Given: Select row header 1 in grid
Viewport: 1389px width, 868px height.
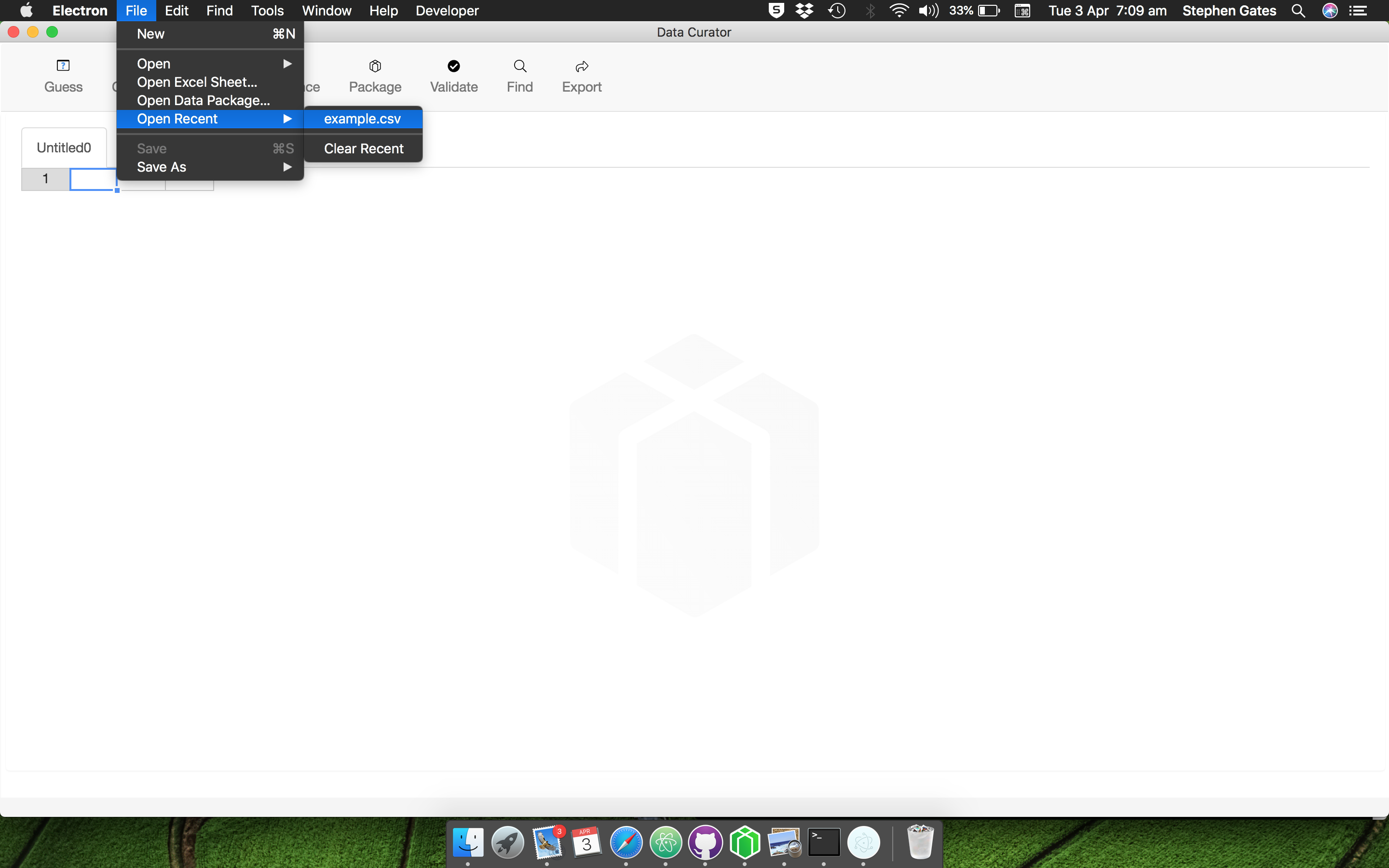Looking at the screenshot, I should pyautogui.click(x=45, y=178).
